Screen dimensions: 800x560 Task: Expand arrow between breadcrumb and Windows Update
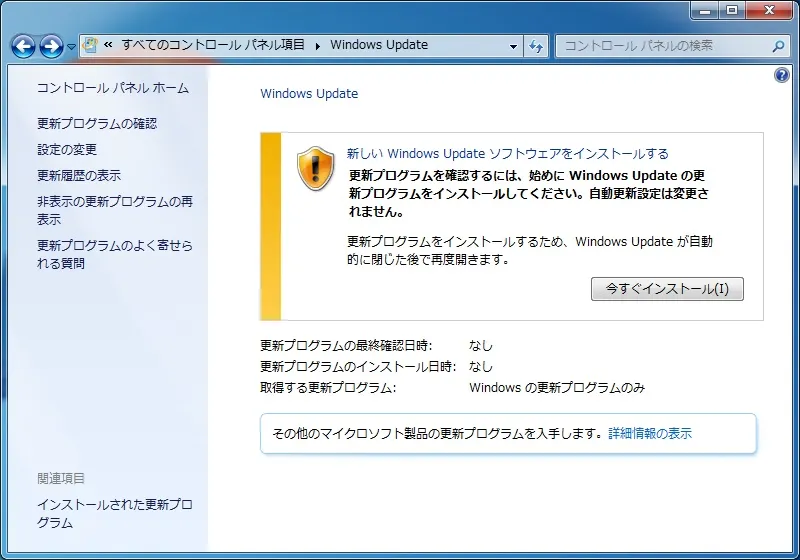pyautogui.click(x=317, y=46)
